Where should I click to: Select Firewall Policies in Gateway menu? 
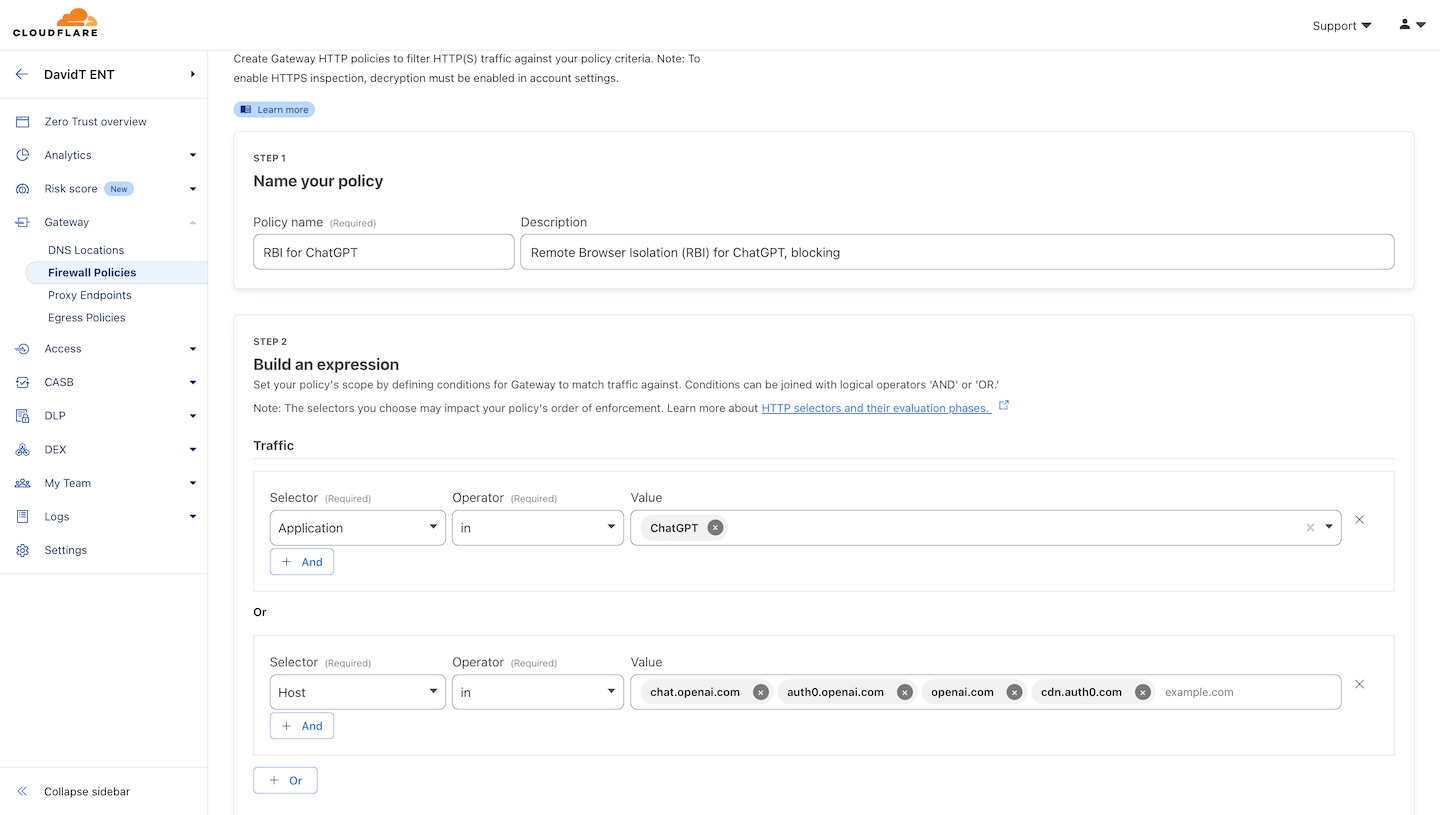tap(92, 272)
